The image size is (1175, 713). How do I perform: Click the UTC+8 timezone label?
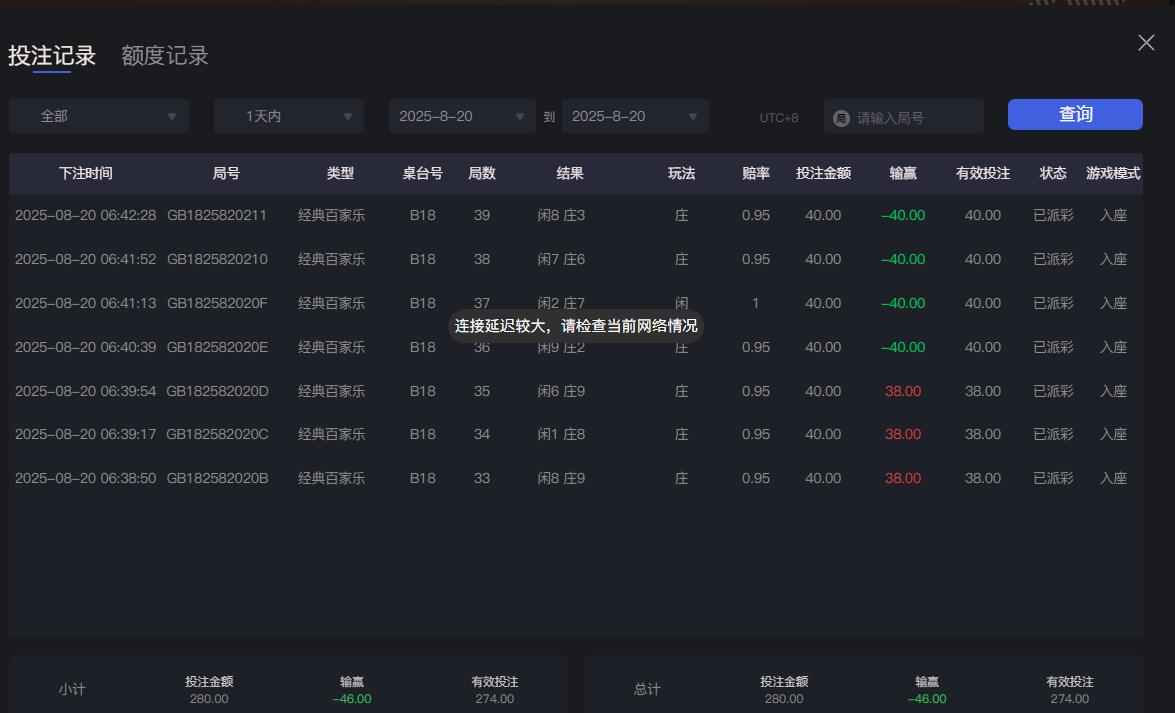tap(778, 116)
